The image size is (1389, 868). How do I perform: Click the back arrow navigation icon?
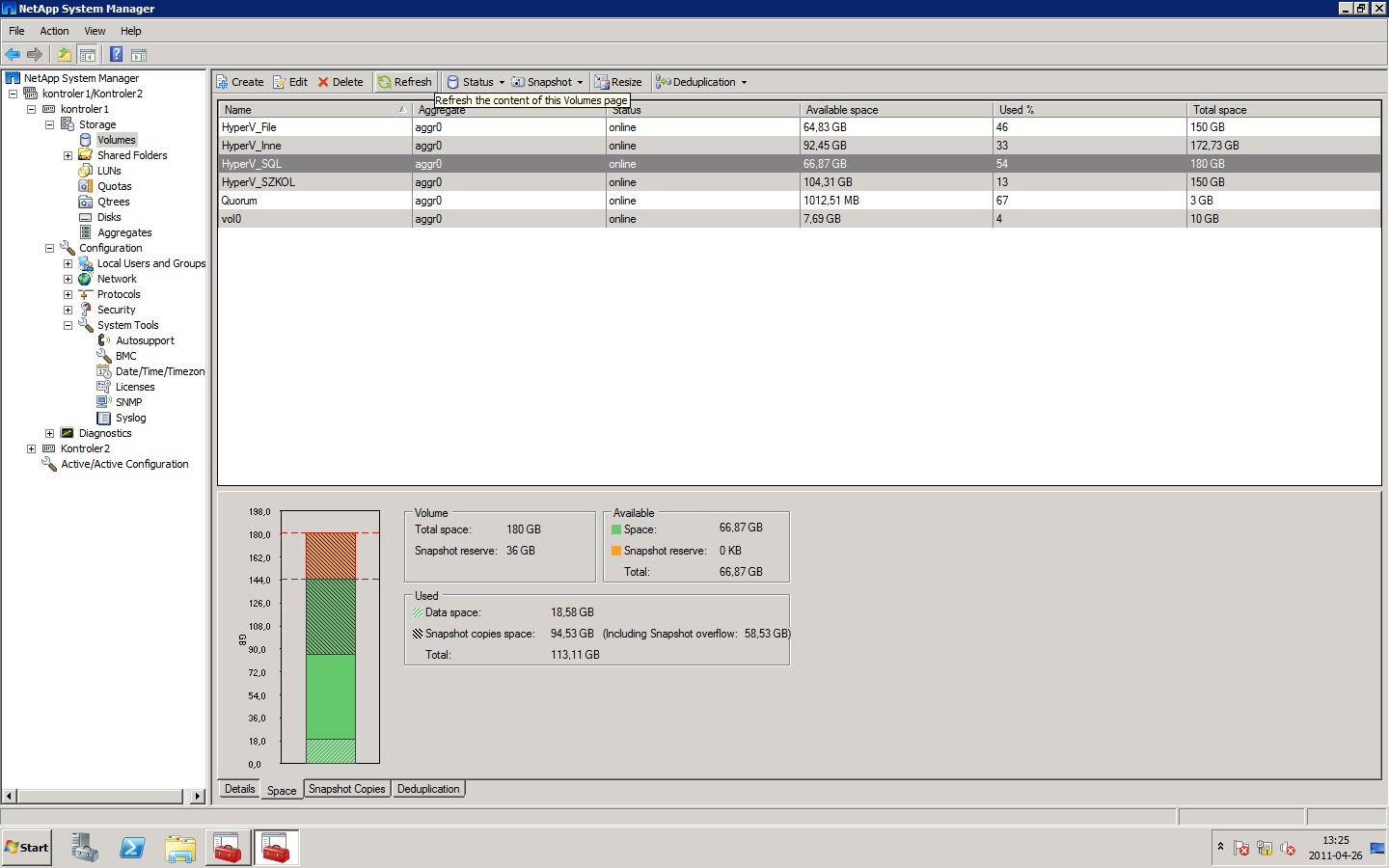coord(13,55)
